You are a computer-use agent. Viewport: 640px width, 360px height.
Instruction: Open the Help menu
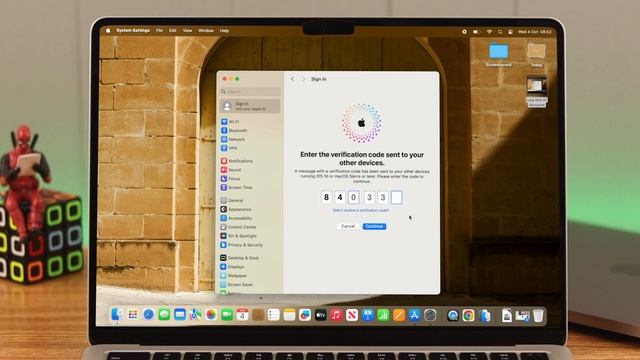tap(224, 31)
